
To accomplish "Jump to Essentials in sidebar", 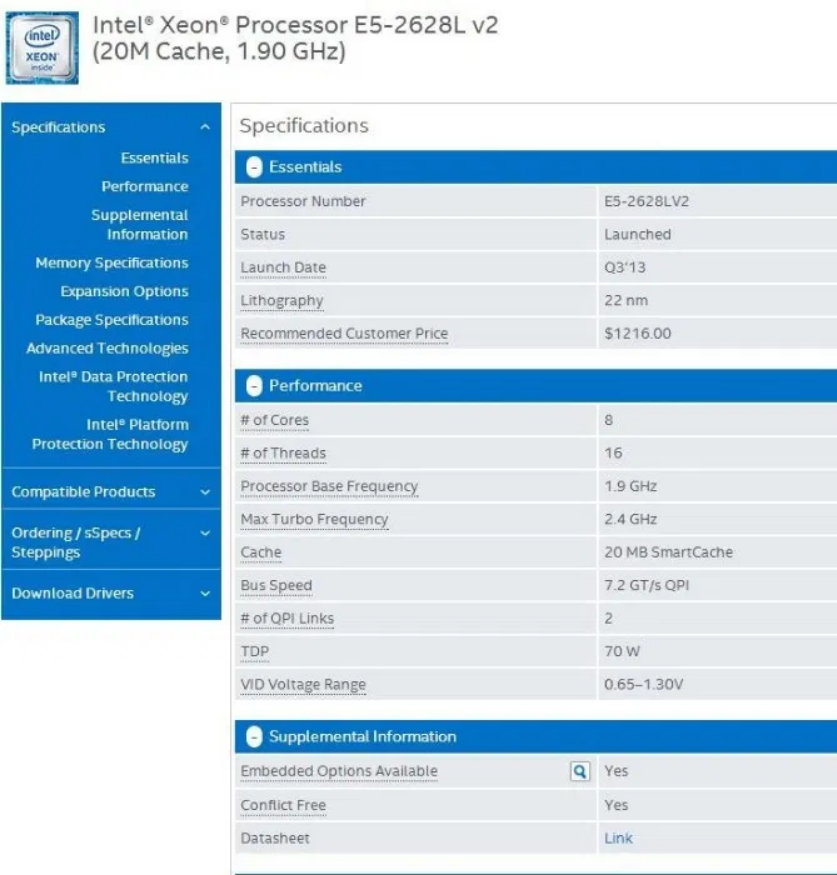I will (x=155, y=158).
